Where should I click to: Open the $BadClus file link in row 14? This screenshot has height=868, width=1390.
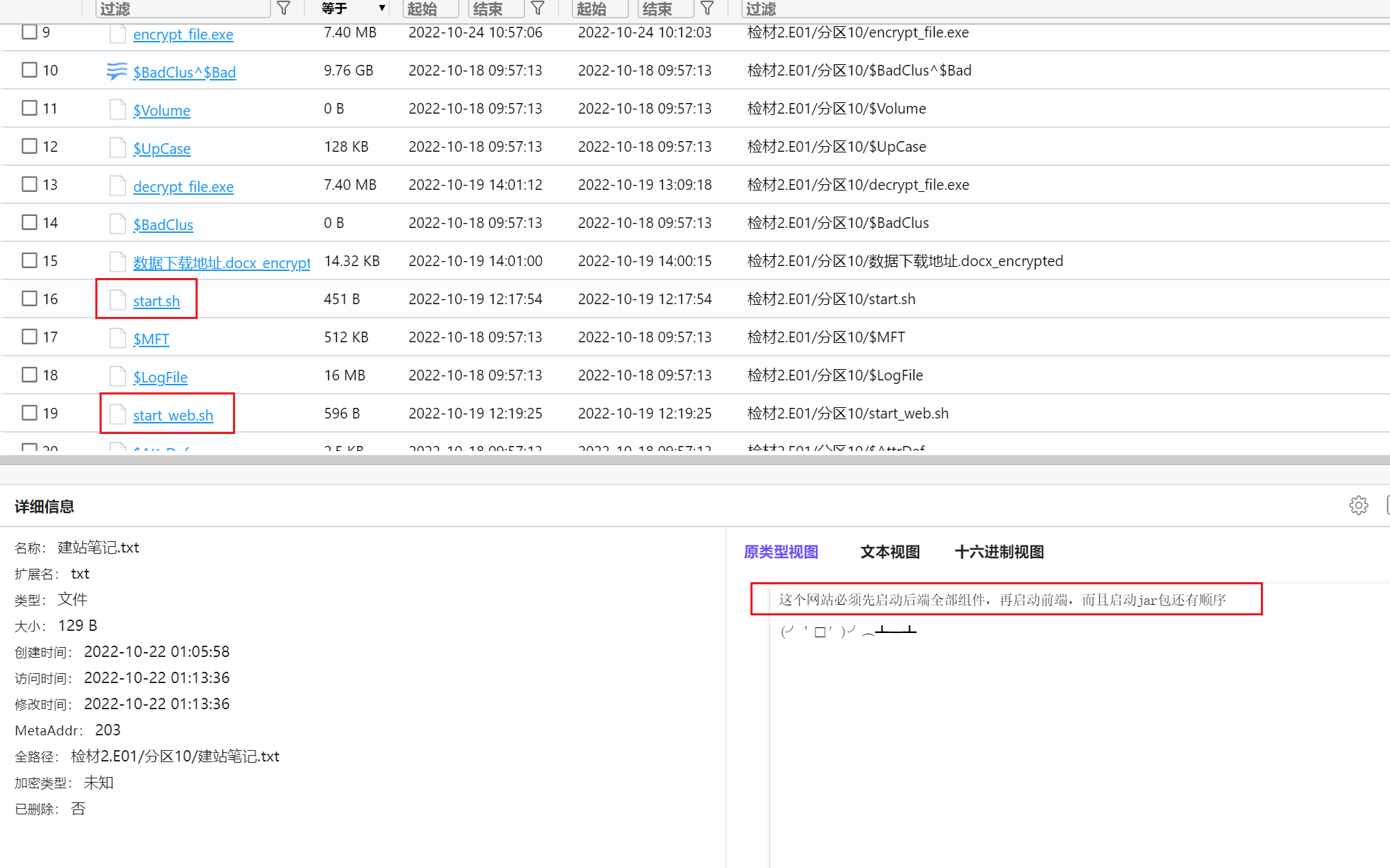tap(163, 224)
